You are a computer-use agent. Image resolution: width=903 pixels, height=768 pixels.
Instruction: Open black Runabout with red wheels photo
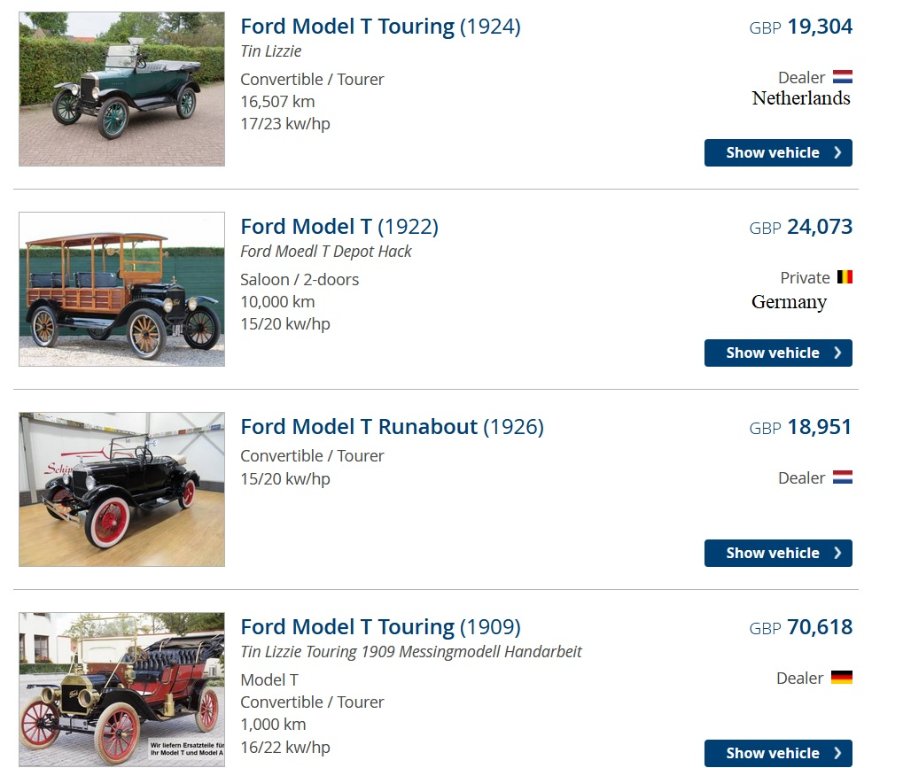[x=122, y=489]
